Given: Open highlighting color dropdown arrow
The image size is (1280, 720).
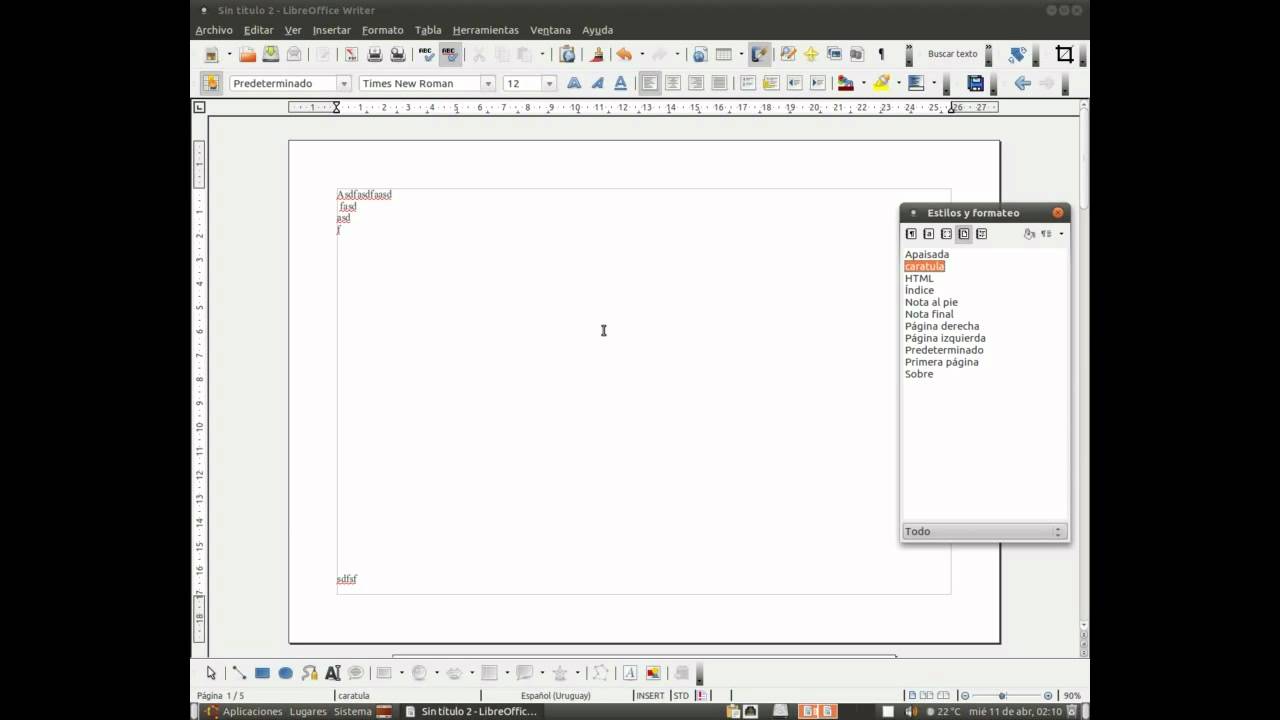Looking at the screenshot, I should click(x=897, y=83).
